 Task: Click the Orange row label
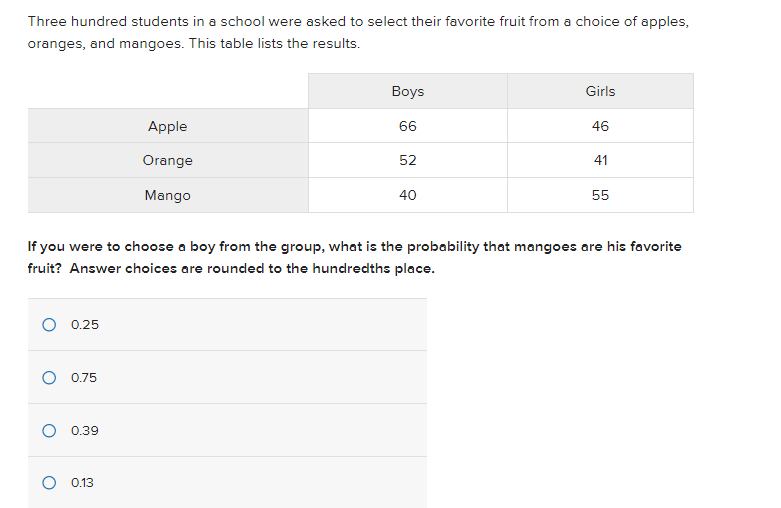pos(168,160)
